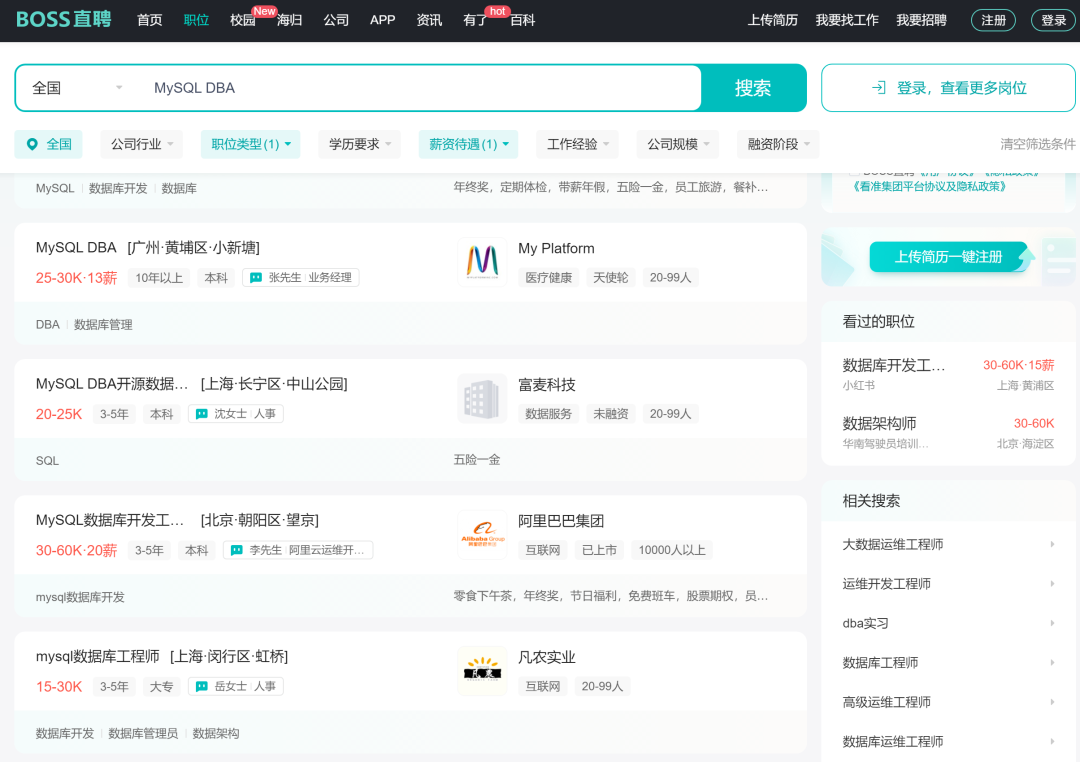This screenshot has width=1080, height=762.
Task: Expand the 学历要求 filter dropdown
Action: 360,144
